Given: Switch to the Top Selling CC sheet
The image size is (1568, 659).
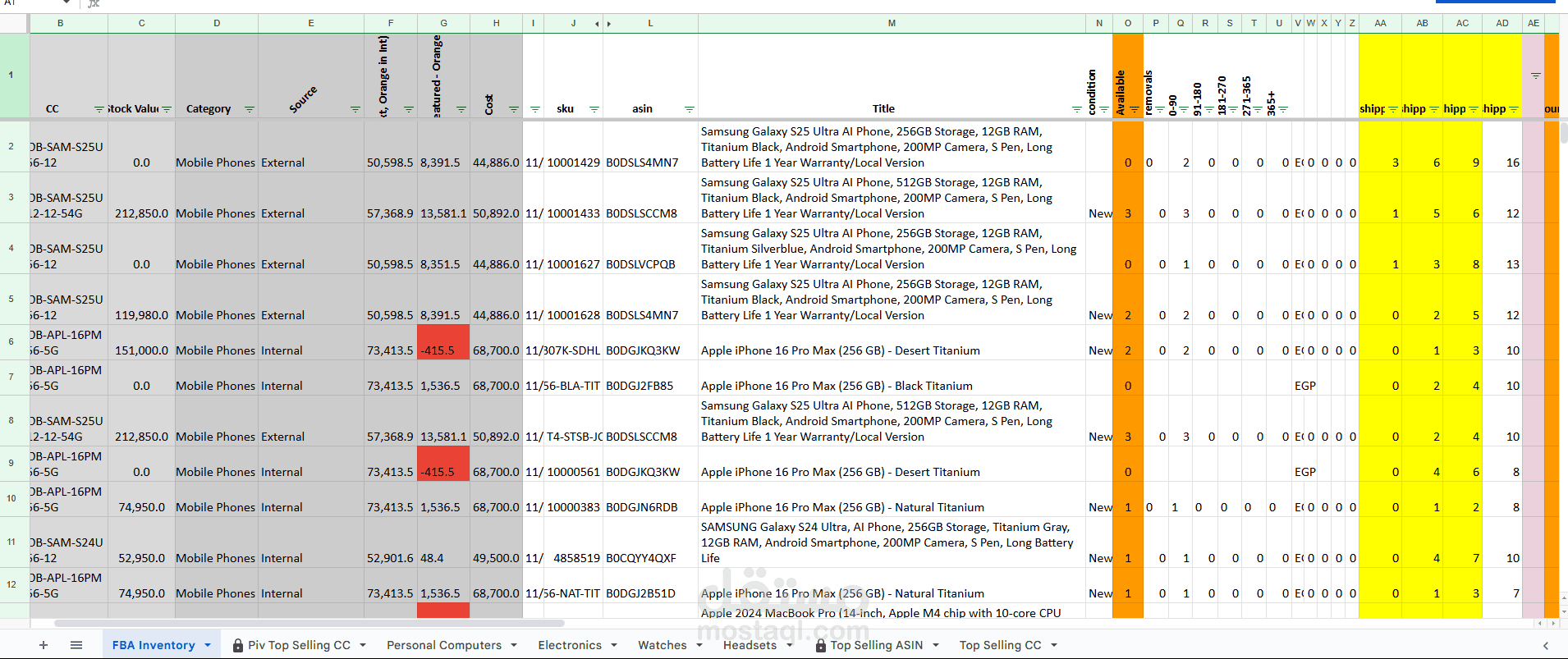Looking at the screenshot, I should click(x=1000, y=645).
